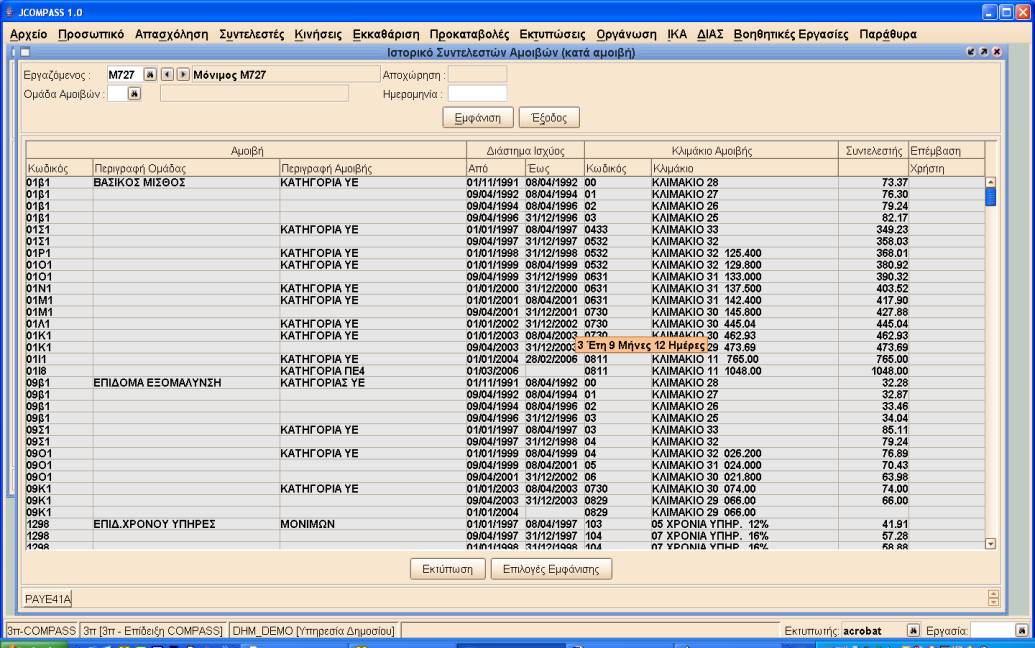This screenshot has width=1035, height=648.
Task: Select the 28/02/2006 end date cell
Action: tap(552, 359)
